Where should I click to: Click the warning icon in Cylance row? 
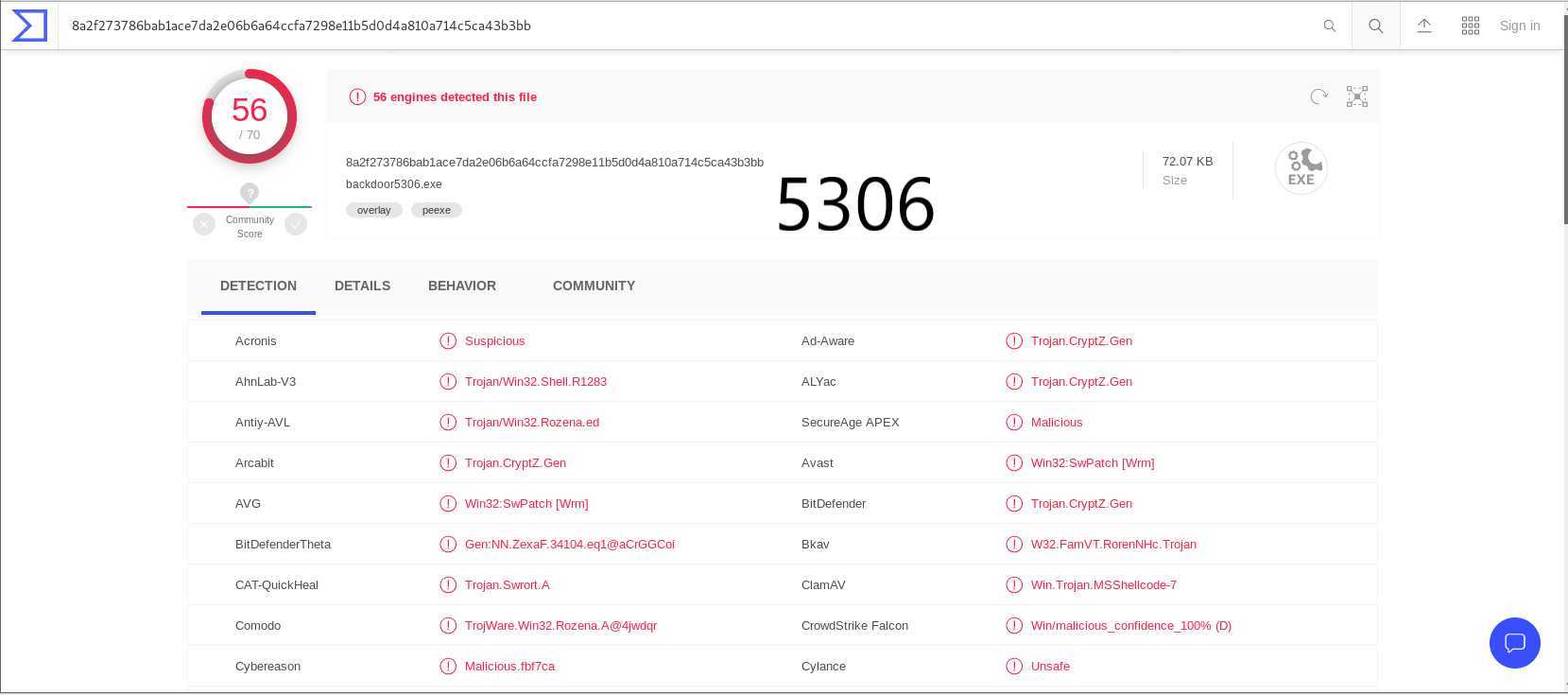pos(1014,667)
